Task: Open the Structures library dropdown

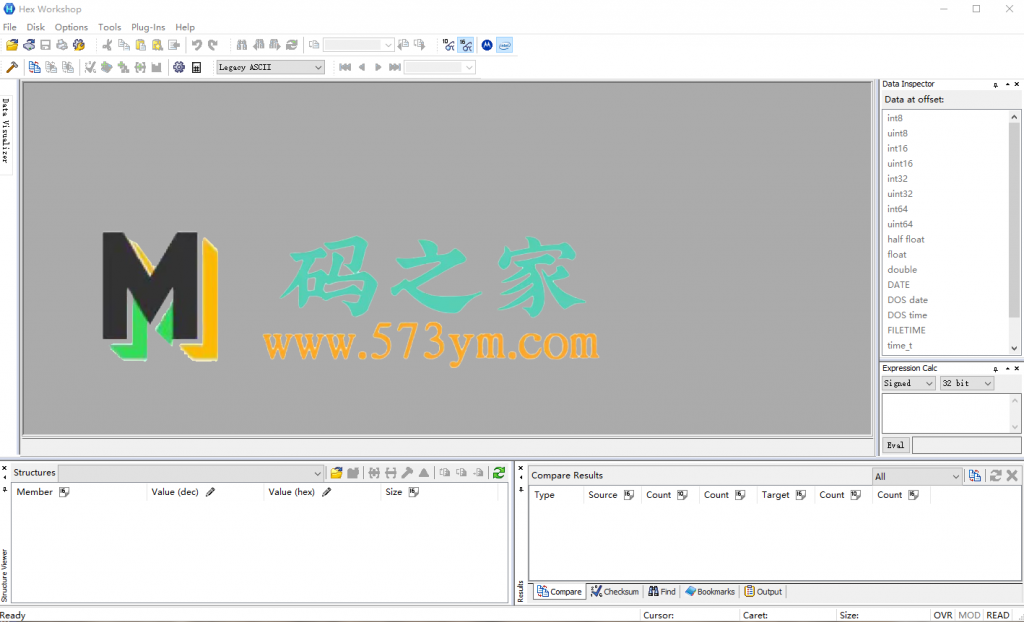Action: 191,472
